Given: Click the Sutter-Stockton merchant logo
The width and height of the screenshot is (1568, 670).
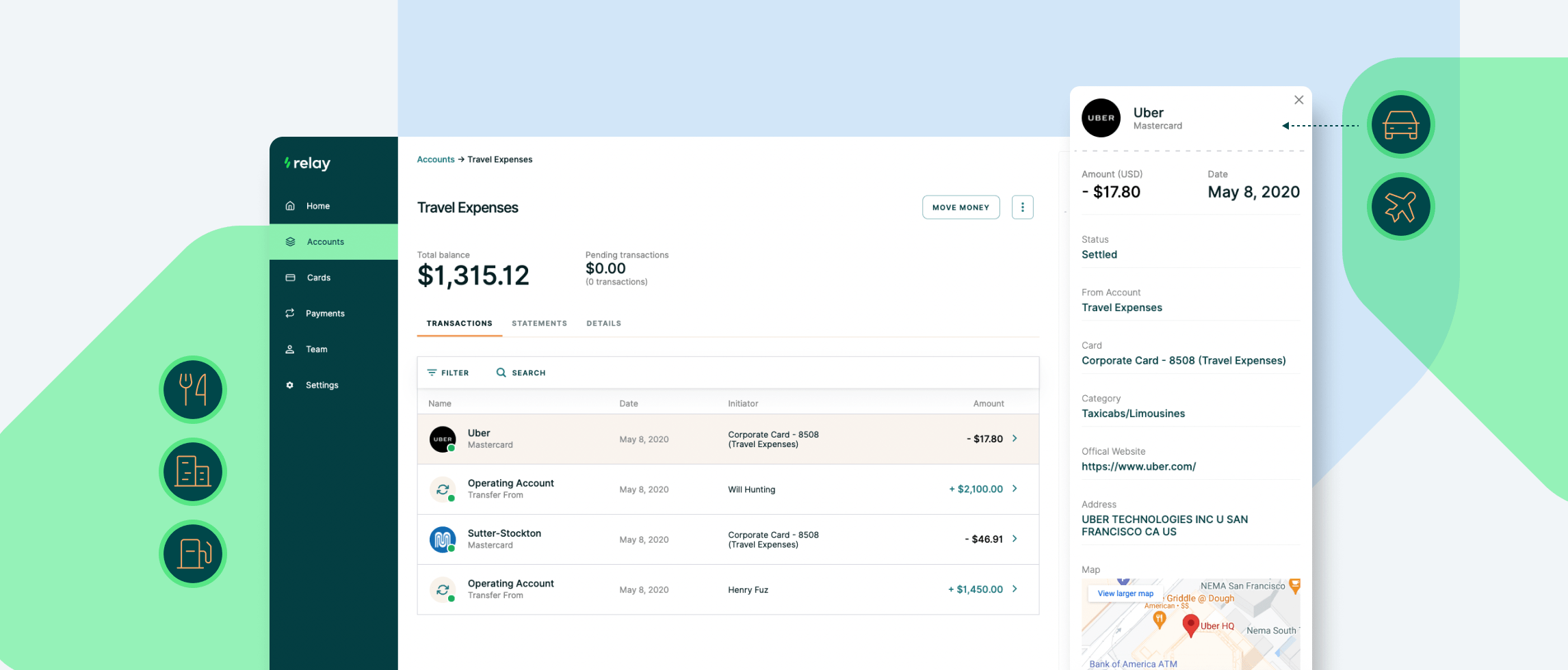Looking at the screenshot, I should click(443, 539).
